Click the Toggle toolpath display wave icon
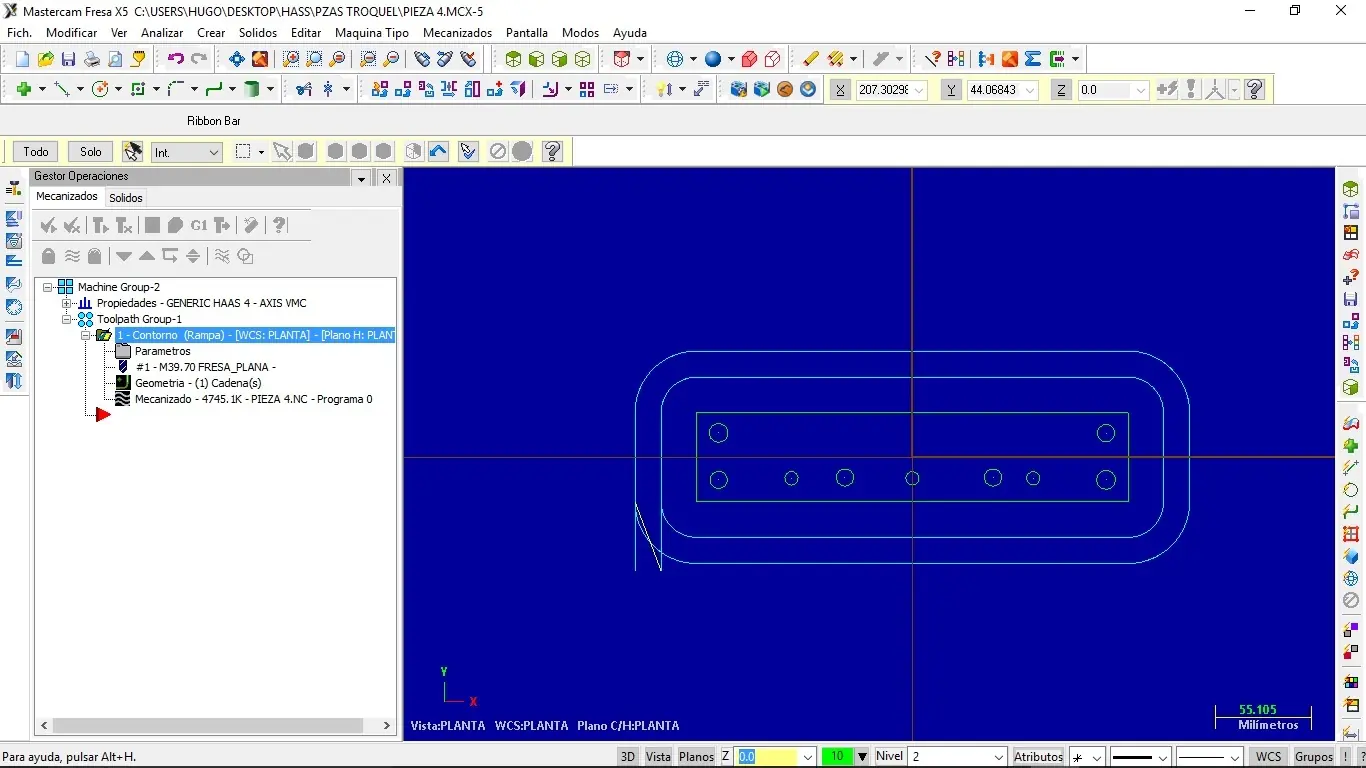 tap(72, 257)
